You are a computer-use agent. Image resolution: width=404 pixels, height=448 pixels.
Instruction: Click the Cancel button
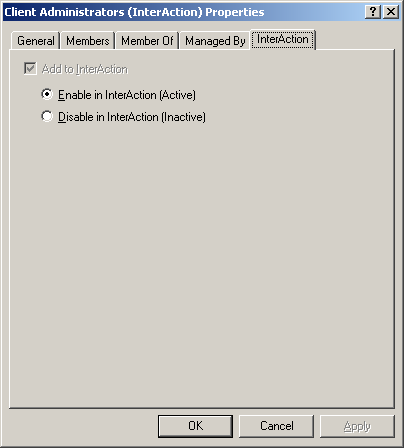click(276, 426)
